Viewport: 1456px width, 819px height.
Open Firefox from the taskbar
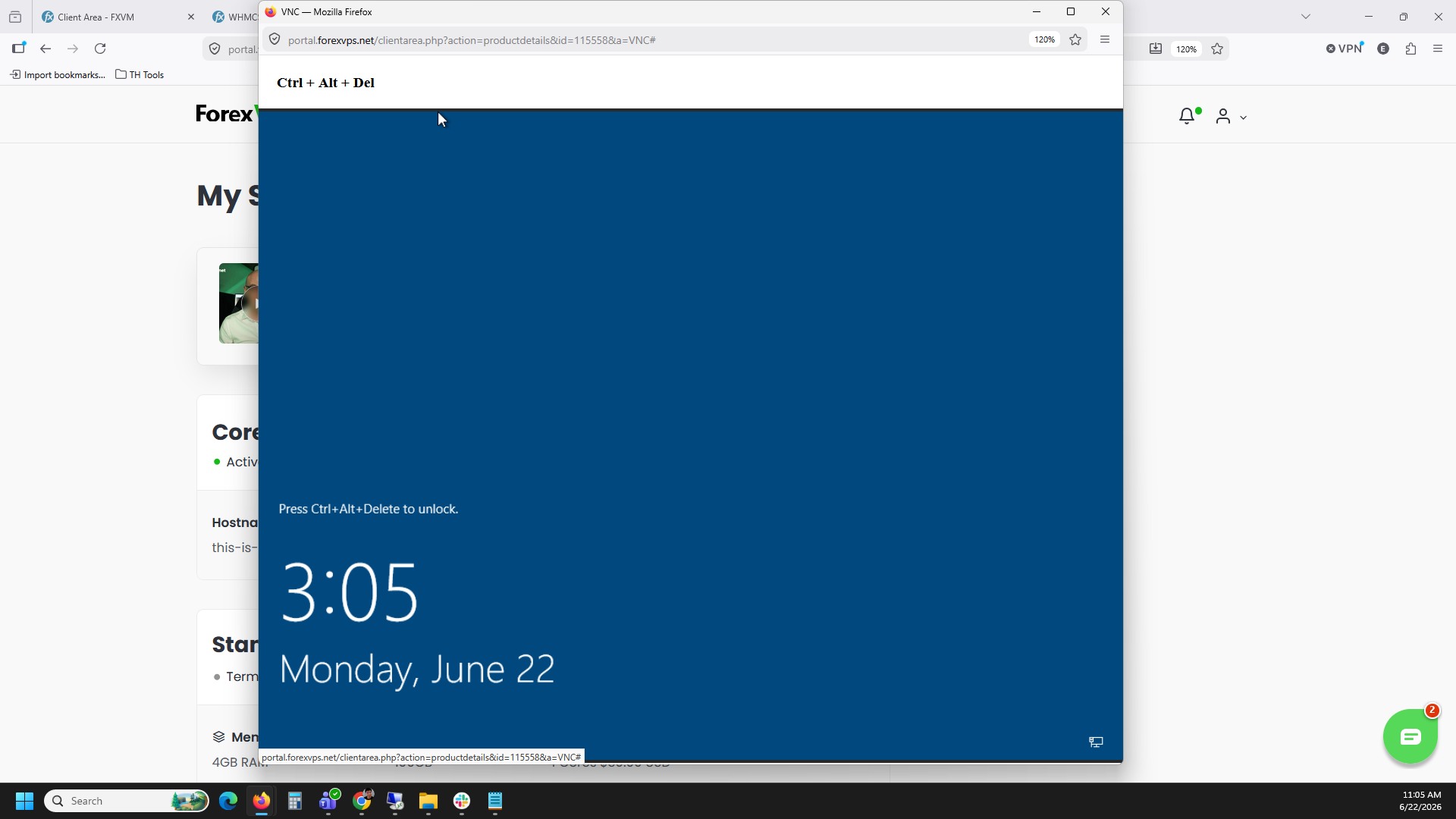262,801
